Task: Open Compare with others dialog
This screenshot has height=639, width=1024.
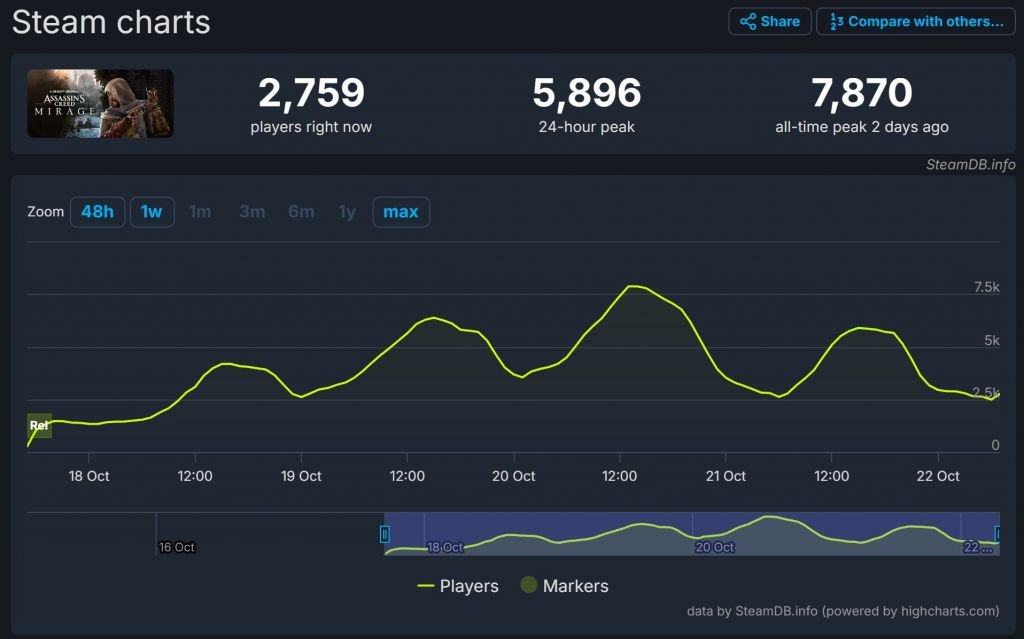Action: click(916, 22)
